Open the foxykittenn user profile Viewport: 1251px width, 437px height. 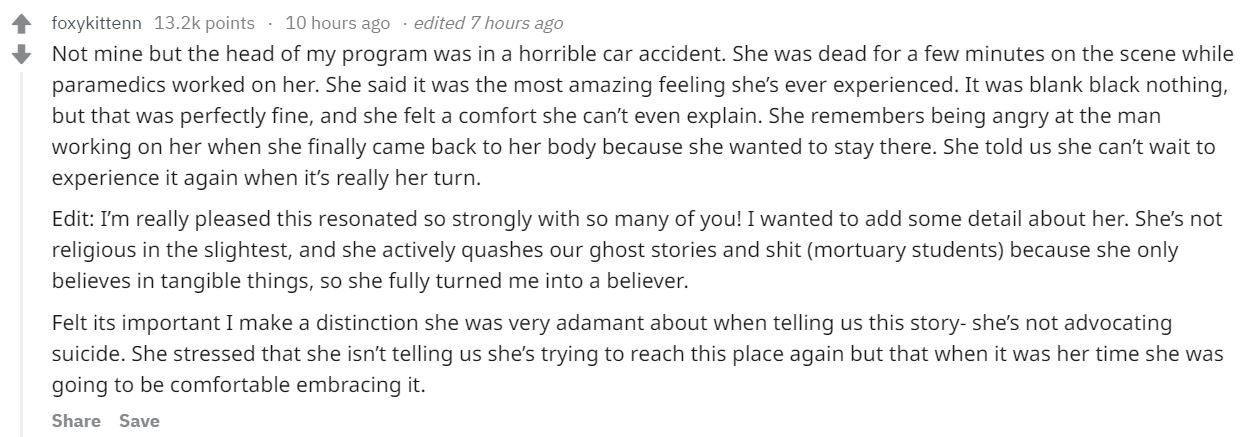[x=96, y=22]
